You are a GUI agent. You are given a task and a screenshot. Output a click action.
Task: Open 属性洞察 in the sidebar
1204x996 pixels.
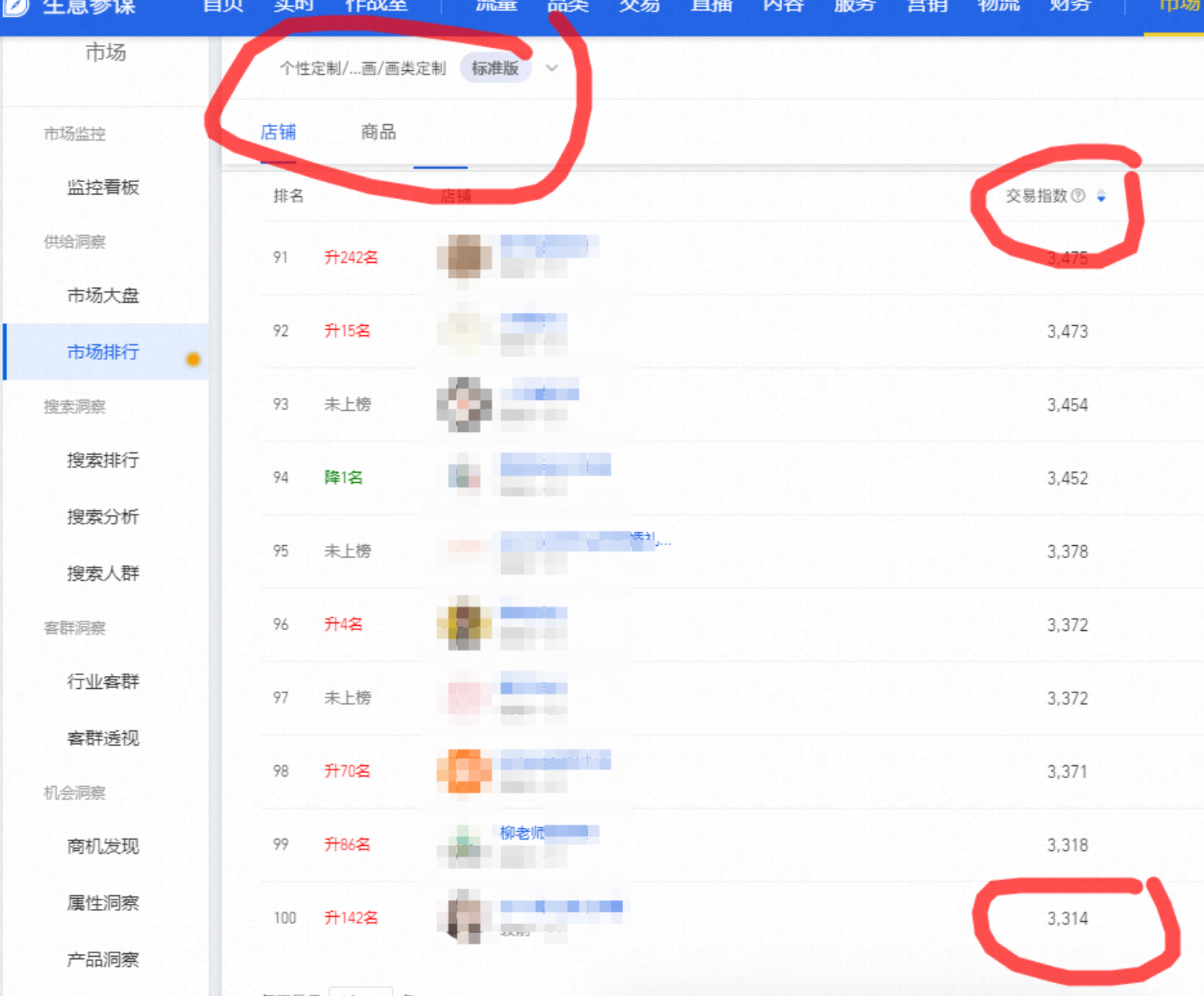tap(103, 903)
